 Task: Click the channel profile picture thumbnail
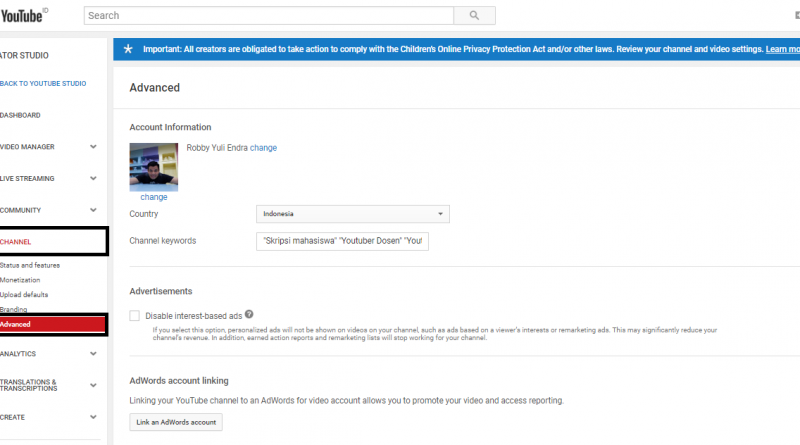154,167
